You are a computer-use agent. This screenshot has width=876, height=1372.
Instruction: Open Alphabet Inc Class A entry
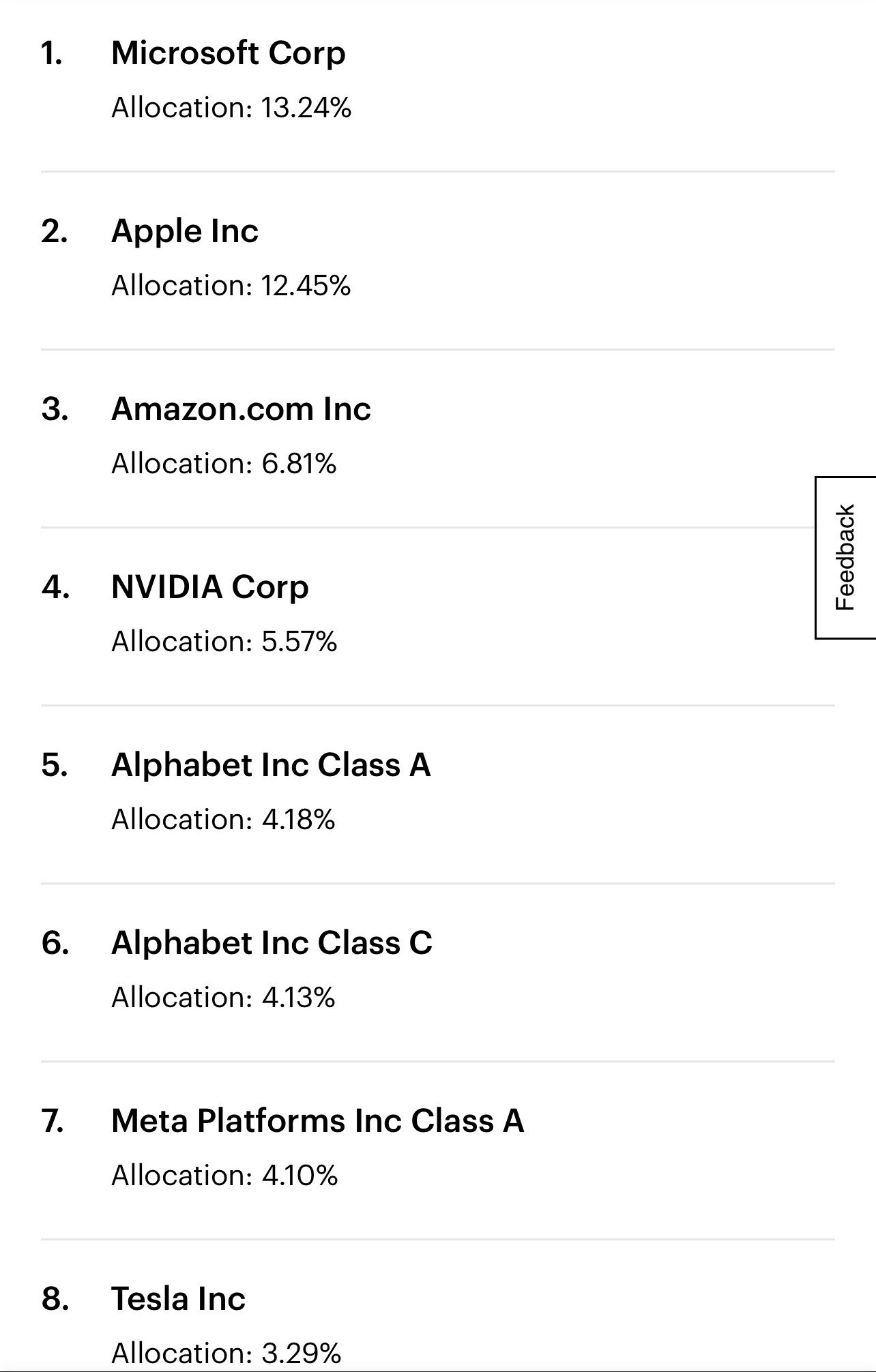271,765
